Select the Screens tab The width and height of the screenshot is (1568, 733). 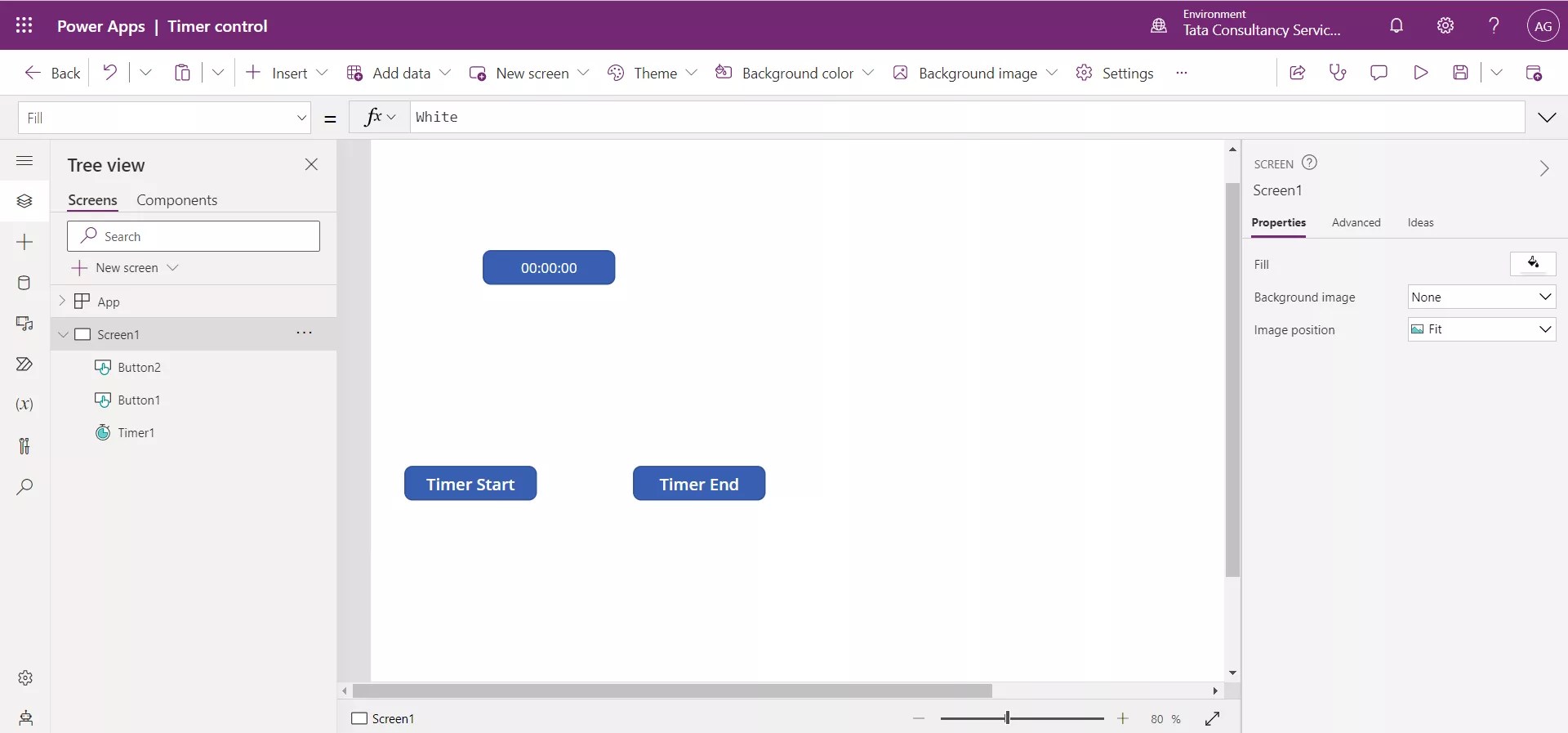92,200
